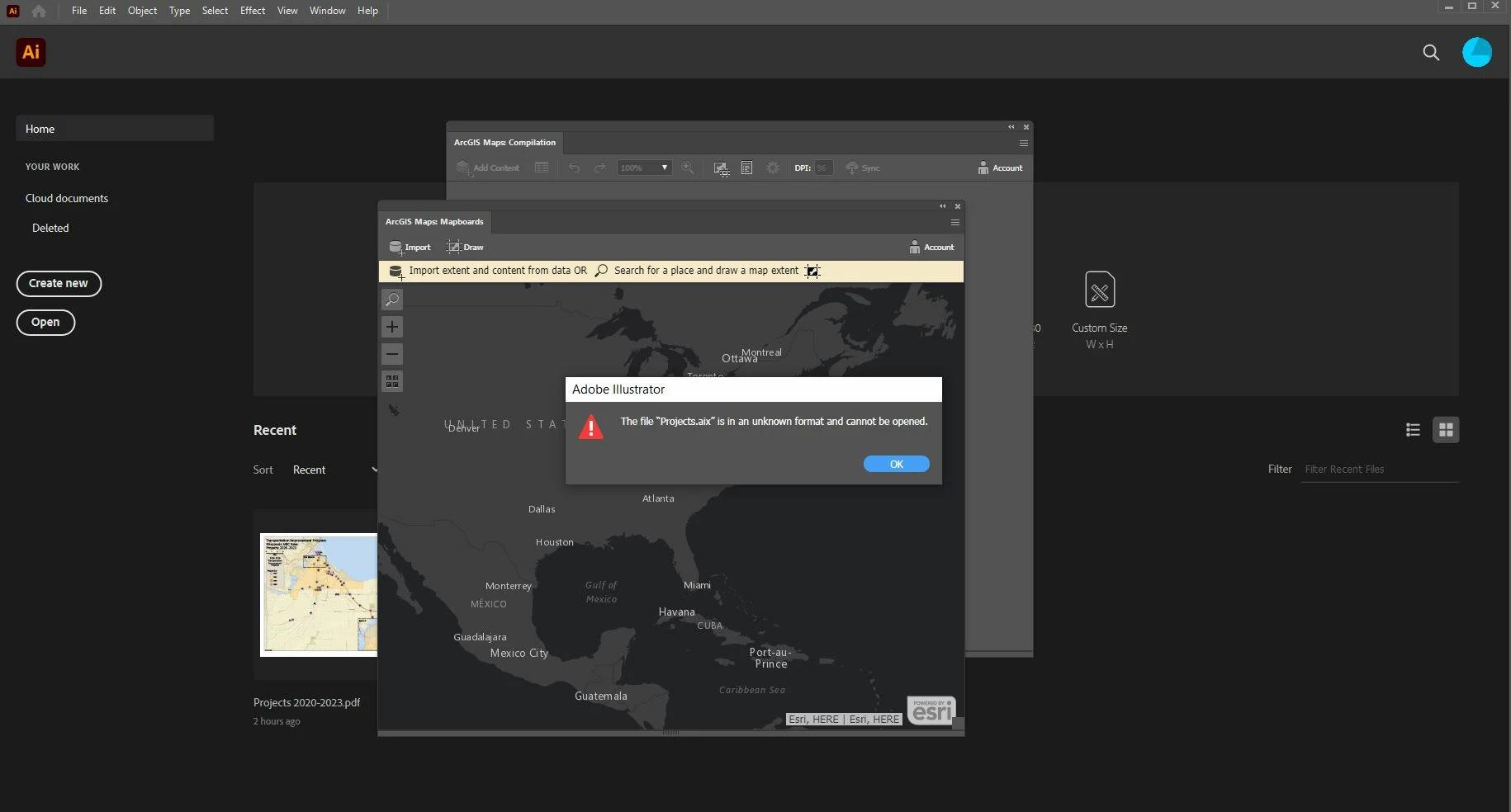Open the Mapboards panel hamburger menu
The image size is (1511, 812).
click(x=954, y=222)
